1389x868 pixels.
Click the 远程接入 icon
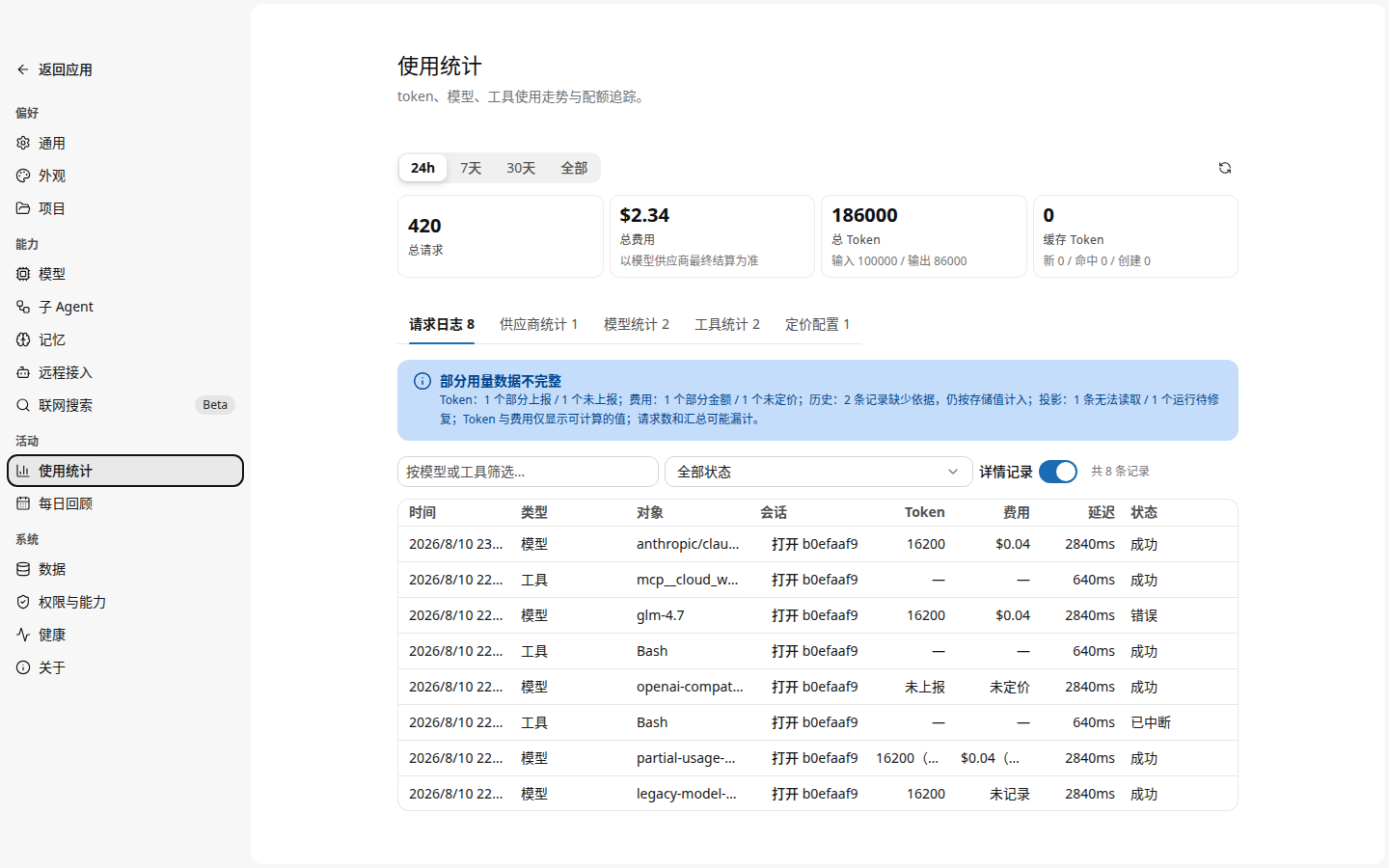pyautogui.click(x=23, y=372)
